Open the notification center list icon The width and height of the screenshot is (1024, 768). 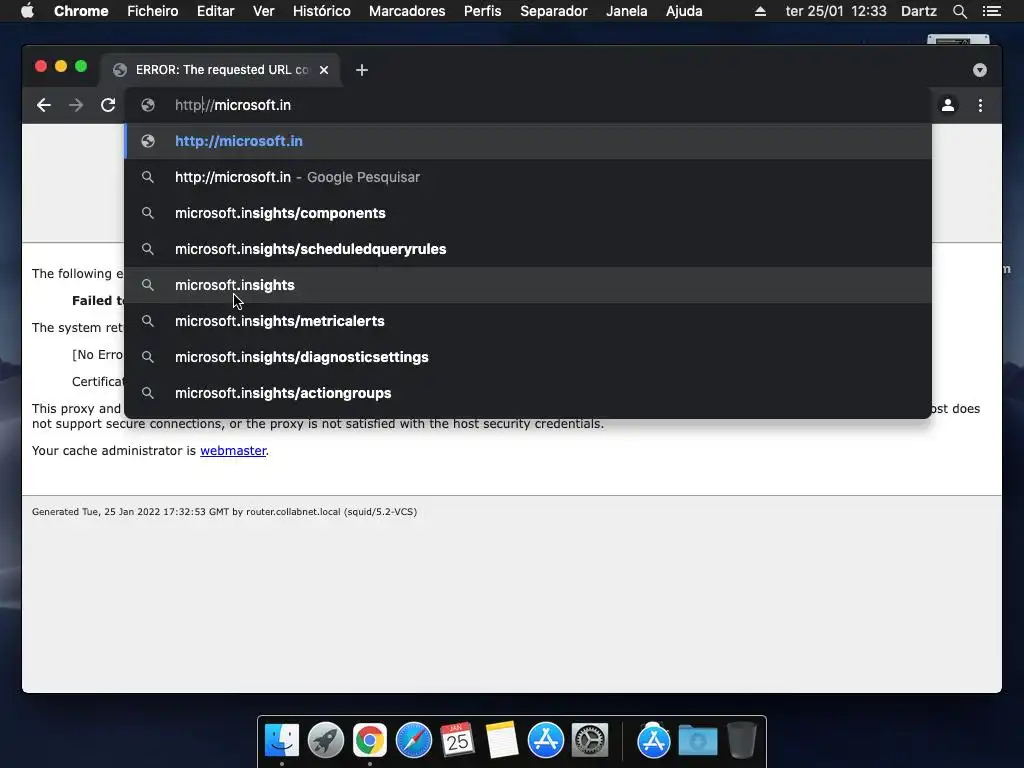coord(991,11)
